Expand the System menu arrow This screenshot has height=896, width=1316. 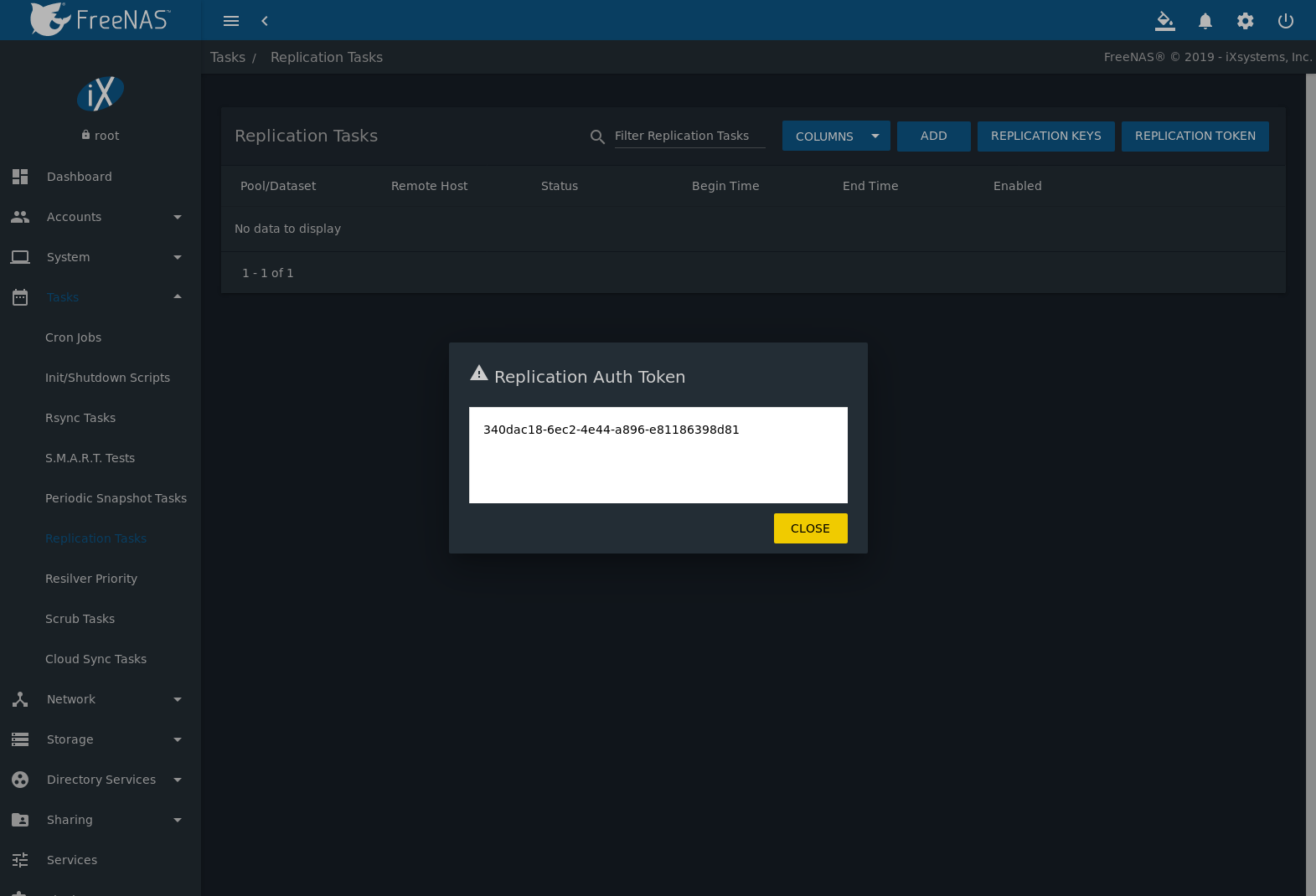pos(178,257)
